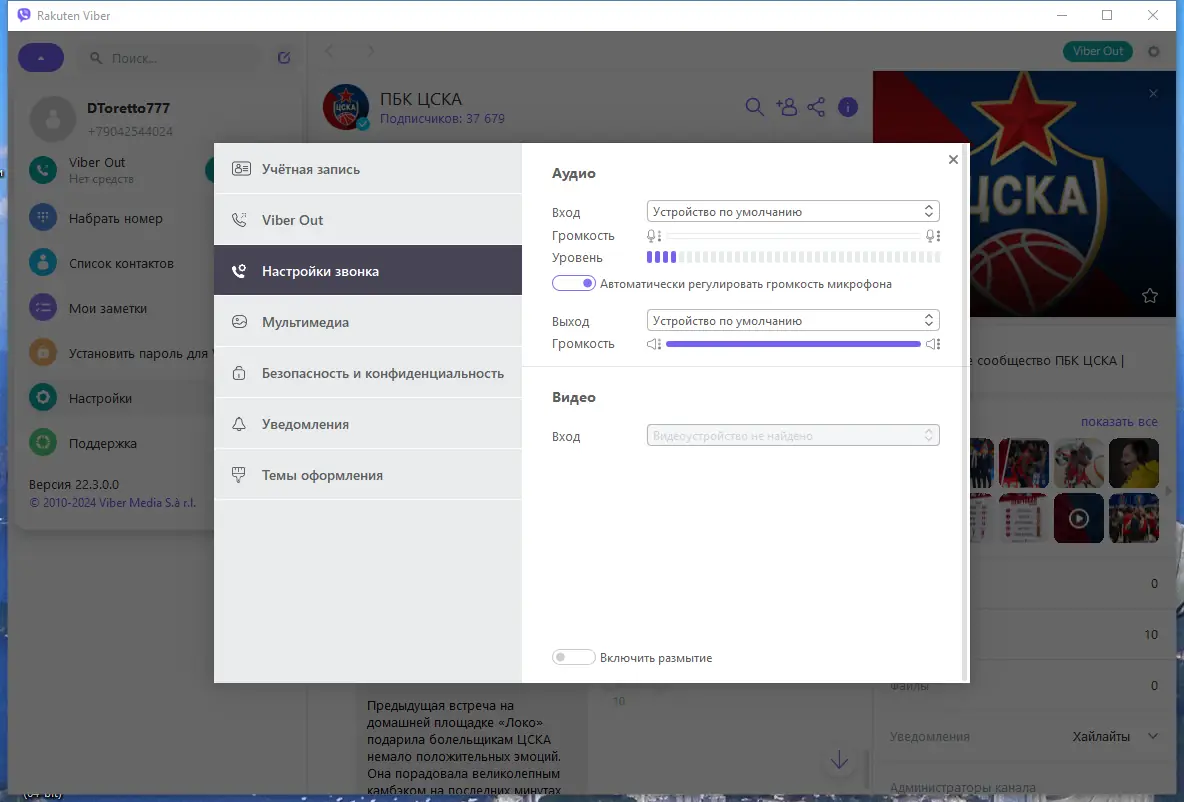Image resolution: width=1184 pixels, height=802 pixels.
Task: Open the Выход output device dropdown
Action: [x=792, y=320]
